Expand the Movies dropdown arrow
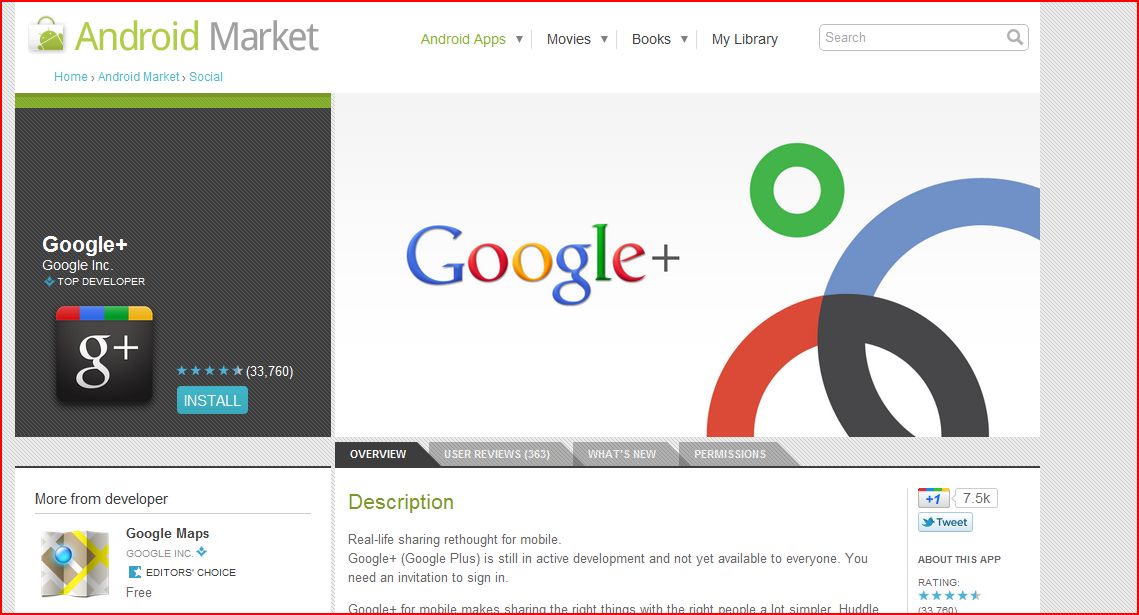The height and width of the screenshot is (615, 1139). 604,39
